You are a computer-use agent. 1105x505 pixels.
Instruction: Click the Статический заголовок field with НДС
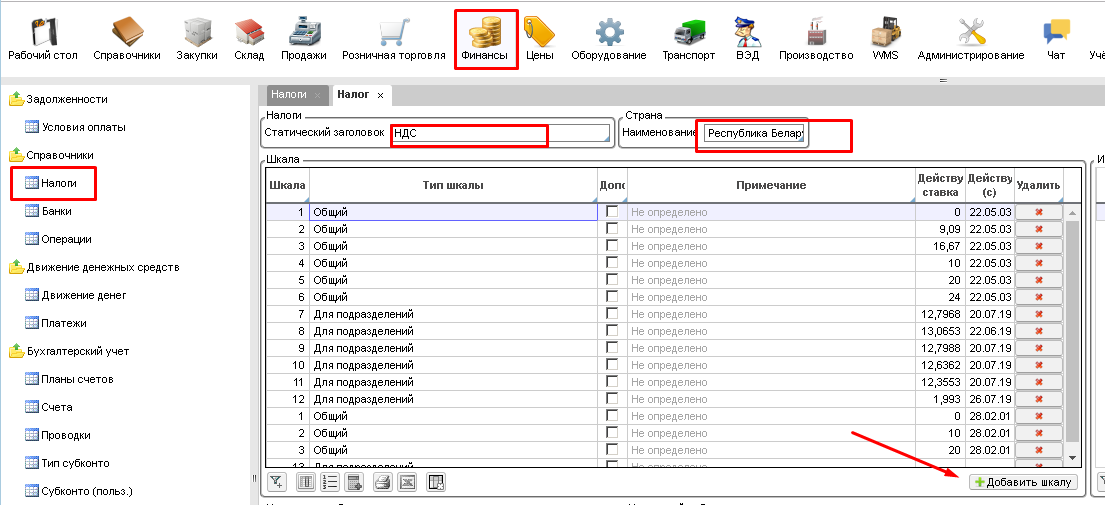[500, 133]
